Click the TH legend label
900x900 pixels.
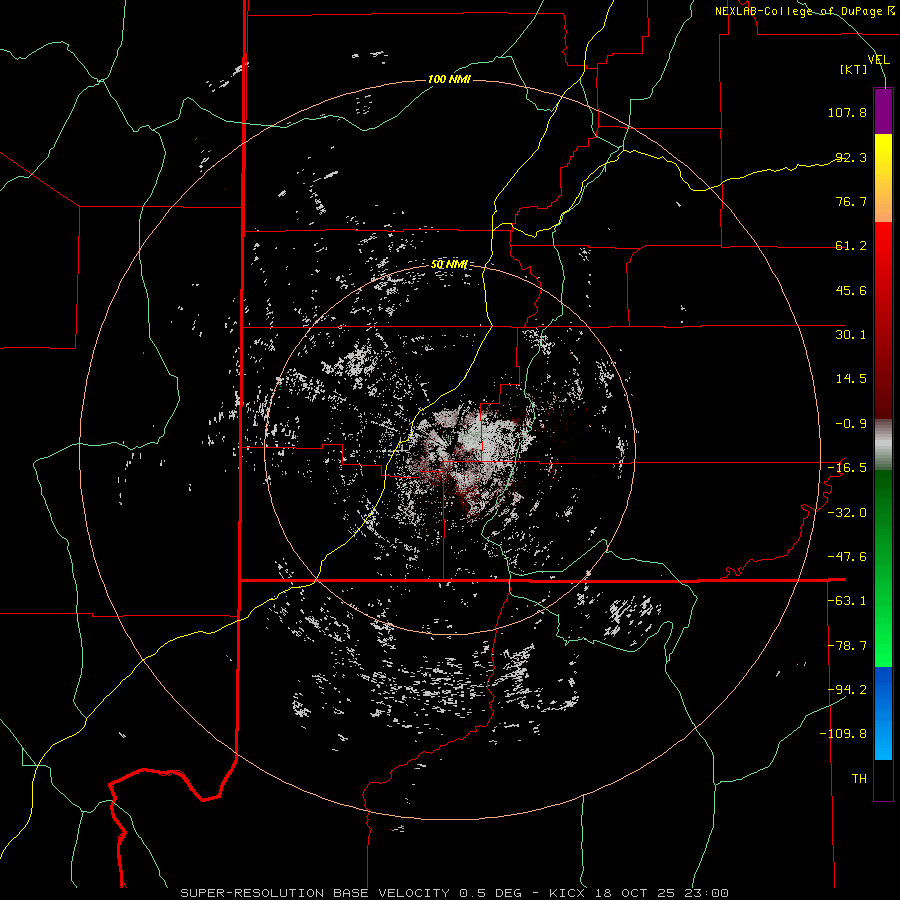pyautogui.click(x=859, y=779)
